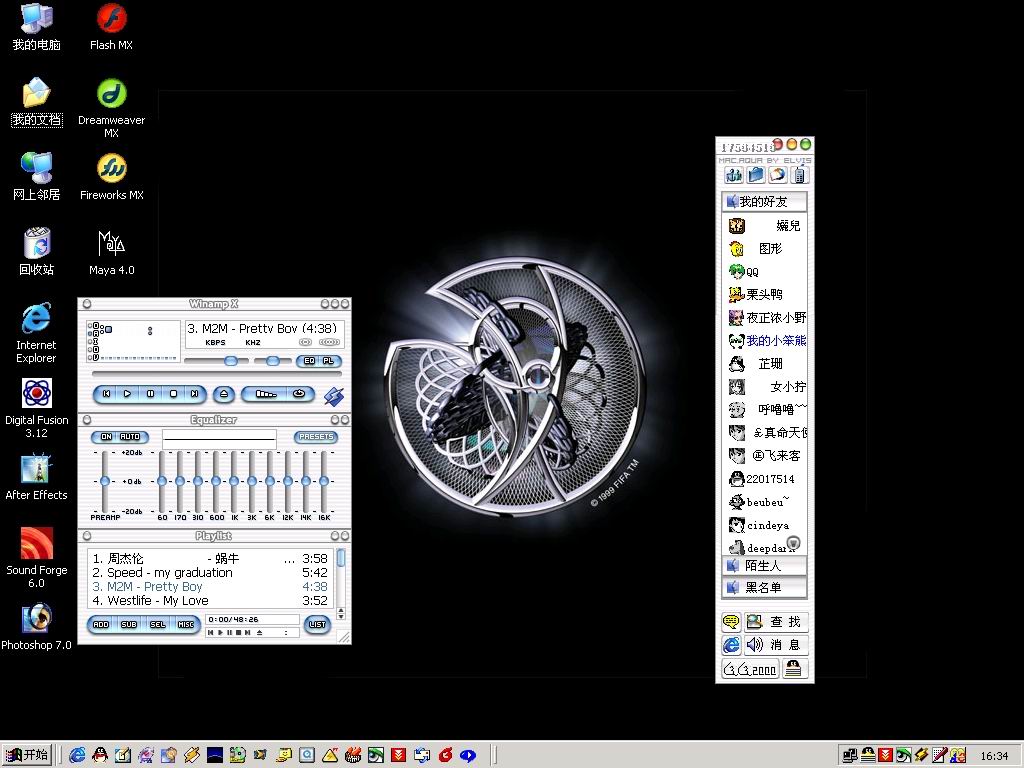1024x768 pixels.
Task: Expand the 陌生人 group in QQ
Action: coord(764,566)
